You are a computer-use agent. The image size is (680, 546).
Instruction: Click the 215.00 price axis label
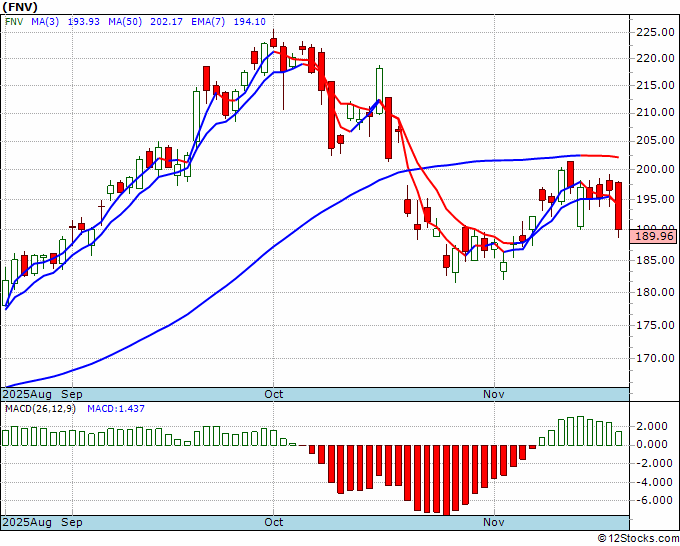point(655,85)
